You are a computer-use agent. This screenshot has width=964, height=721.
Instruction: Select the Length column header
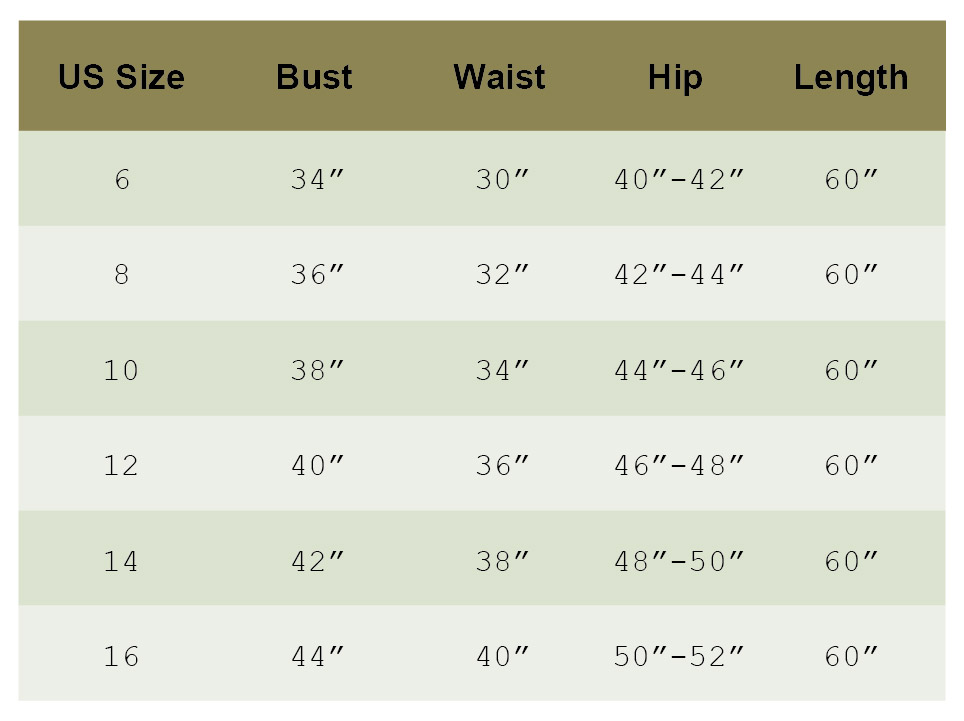click(x=851, y=78)
